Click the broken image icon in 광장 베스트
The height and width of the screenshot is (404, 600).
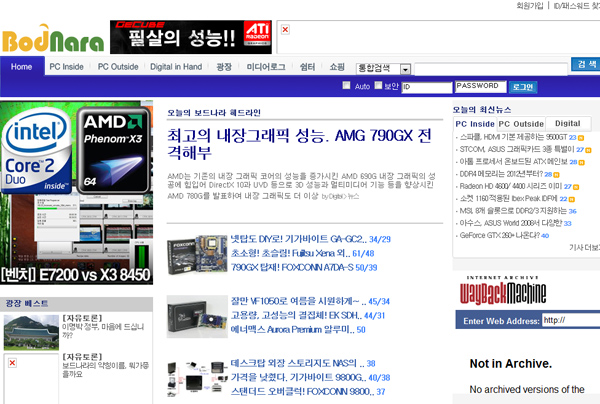click(12, 363)
